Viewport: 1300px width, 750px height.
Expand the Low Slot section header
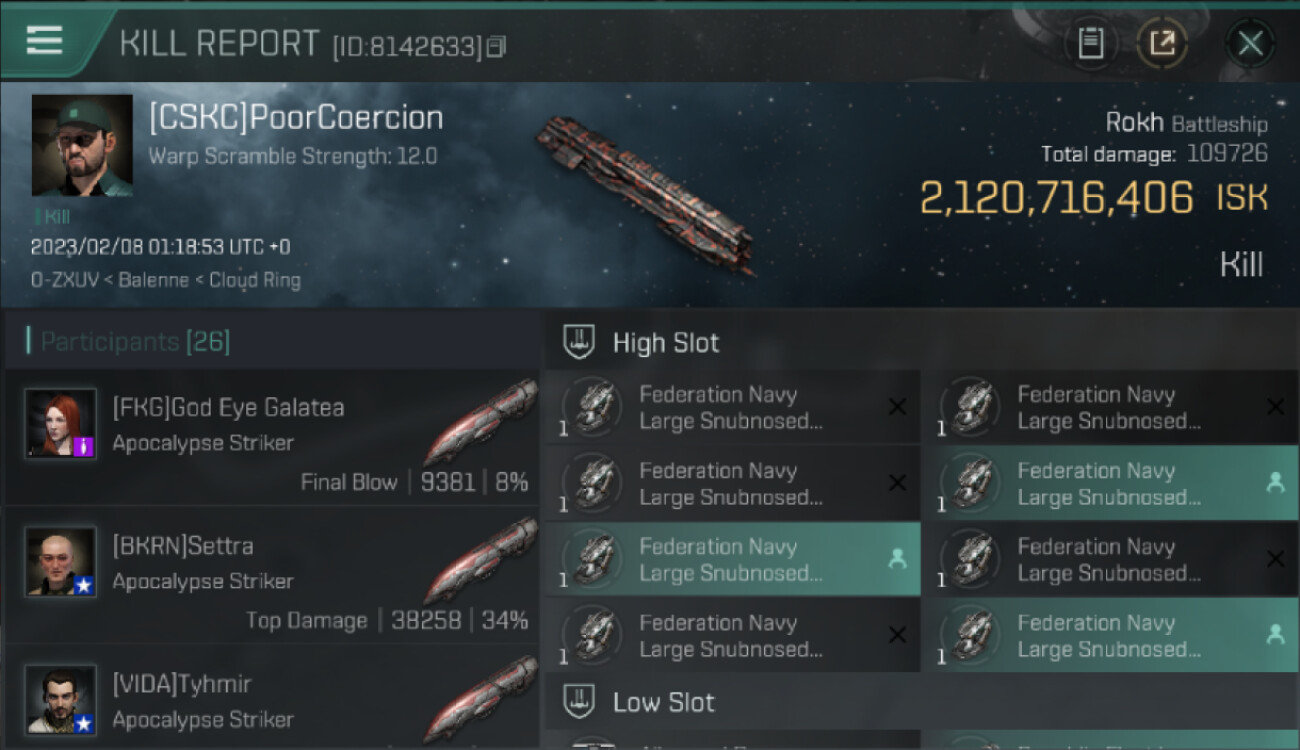[663, 702]
